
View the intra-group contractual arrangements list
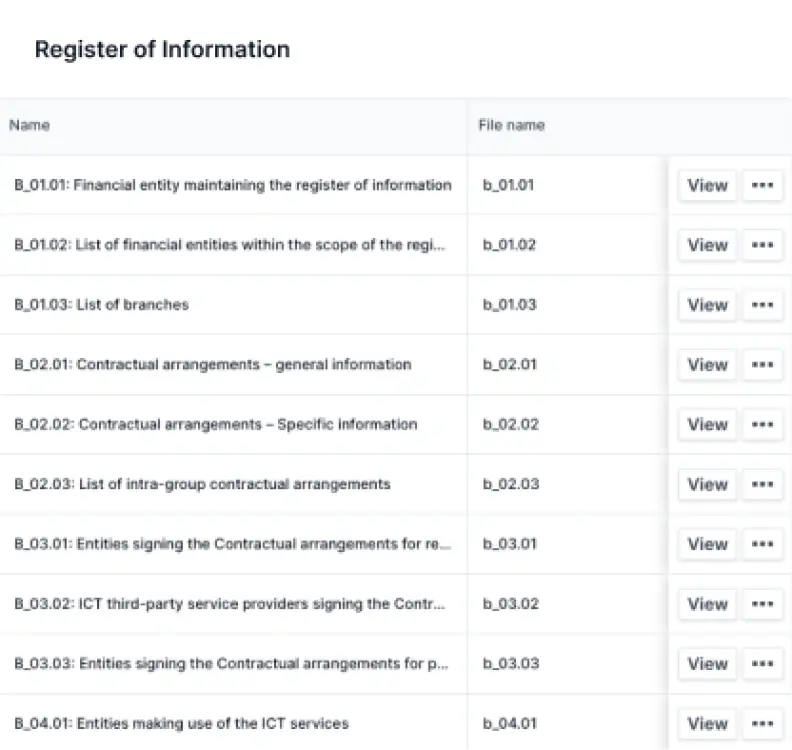click(707, 485)
